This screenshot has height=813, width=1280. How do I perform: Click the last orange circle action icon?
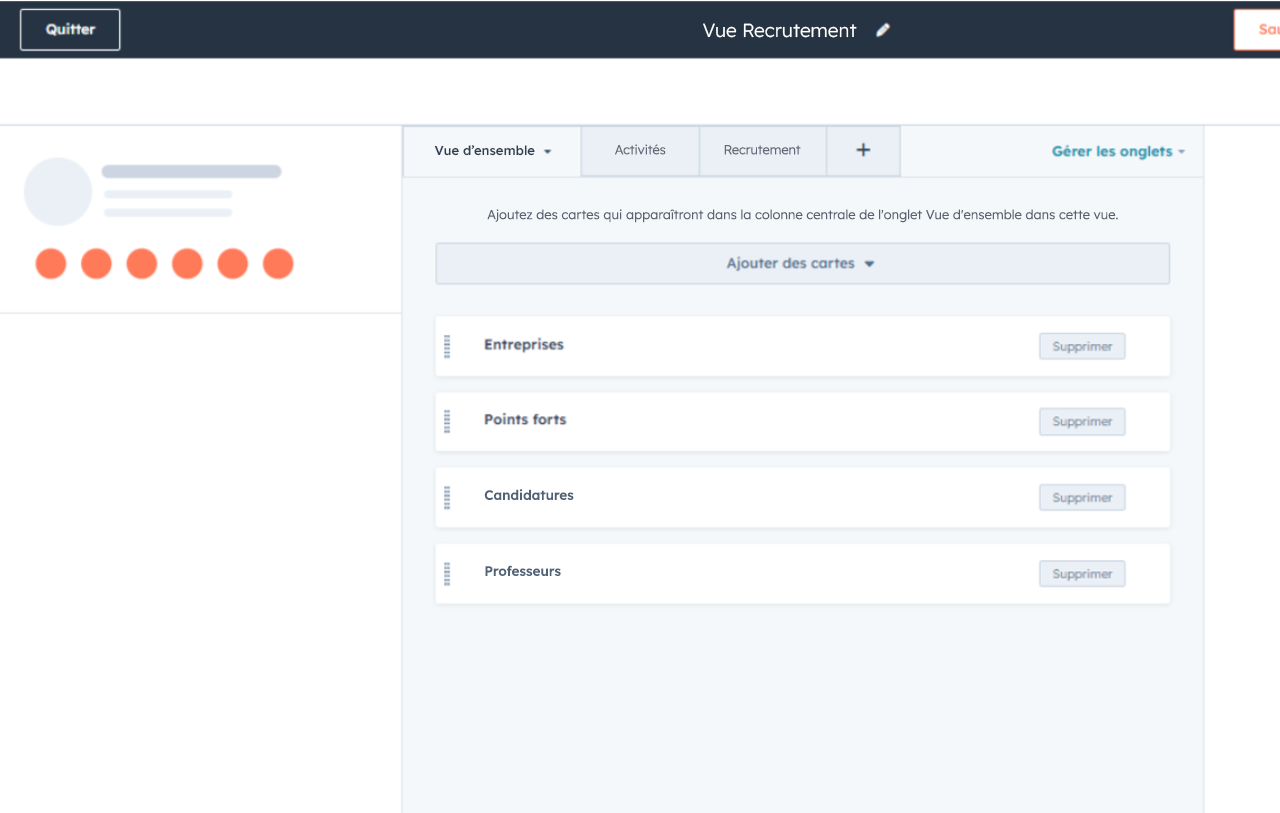pyautogui.click(x=278, y=264)
